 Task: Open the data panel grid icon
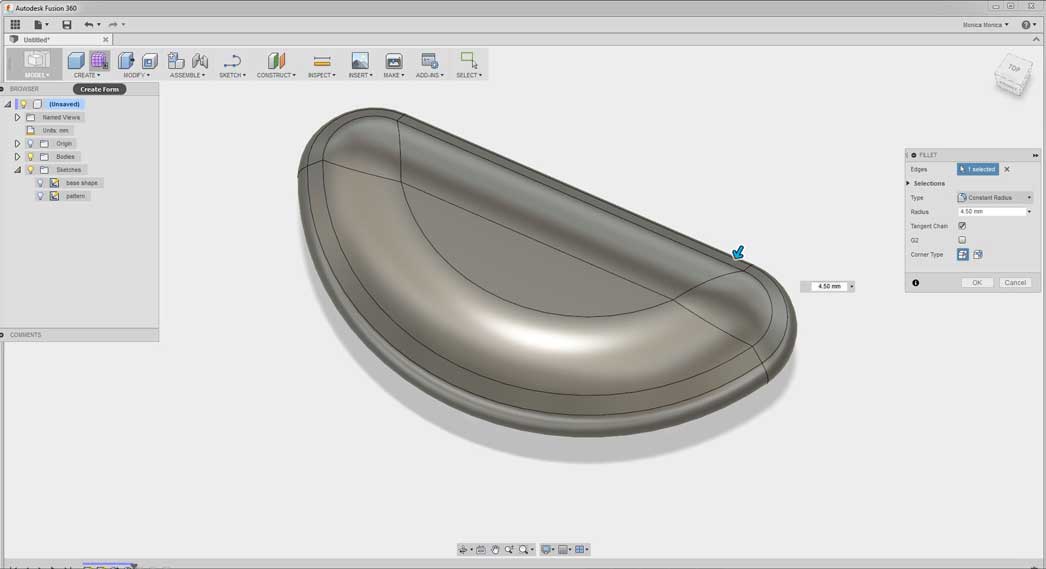tap(15, 25)
